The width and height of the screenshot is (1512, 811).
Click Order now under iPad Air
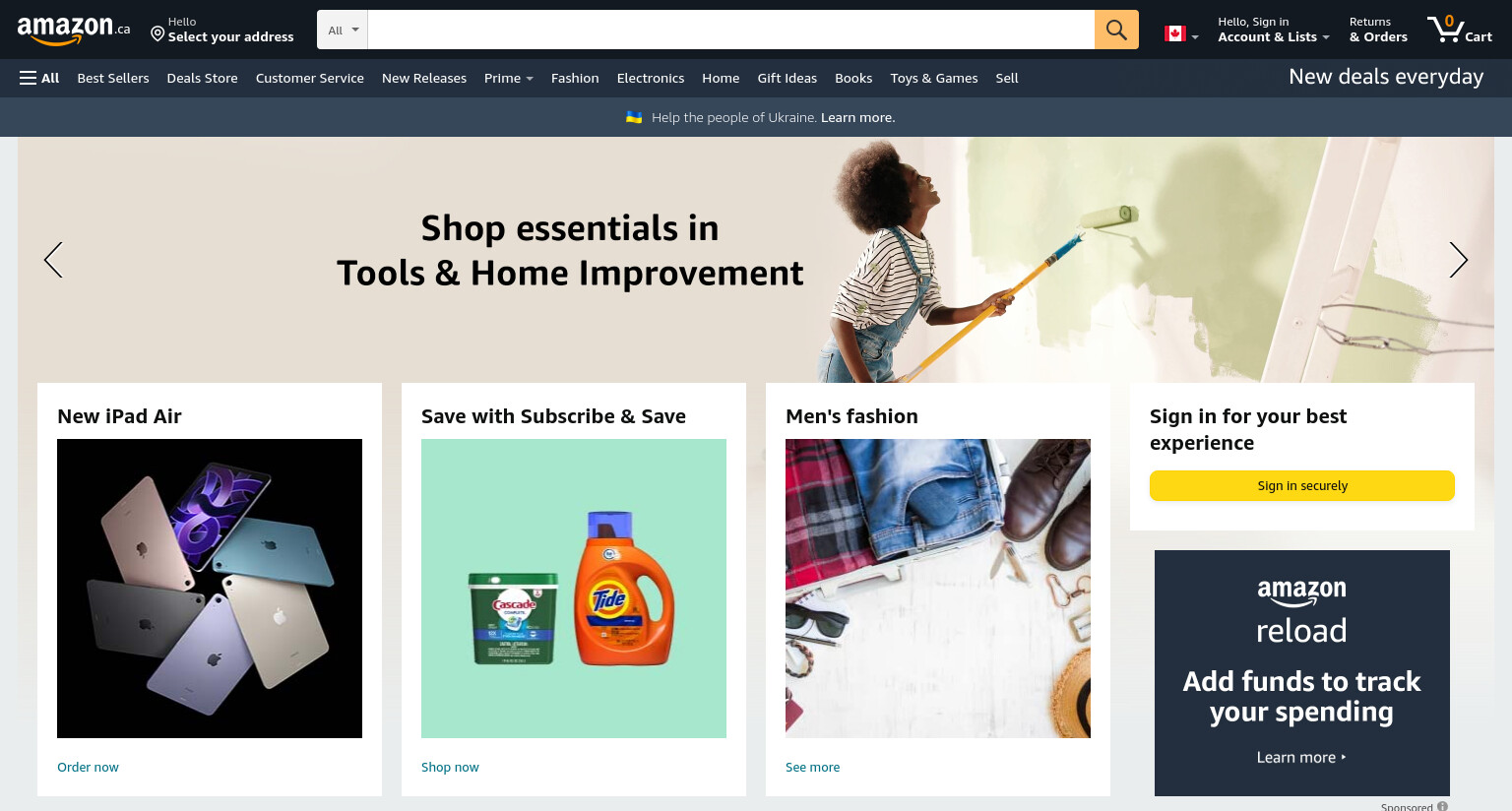tap(88, 767)
